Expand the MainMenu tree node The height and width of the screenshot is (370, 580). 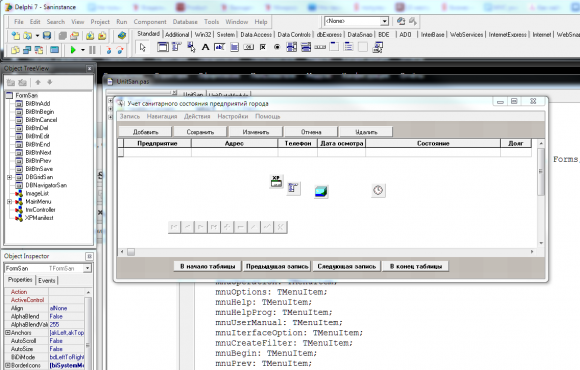10,202
